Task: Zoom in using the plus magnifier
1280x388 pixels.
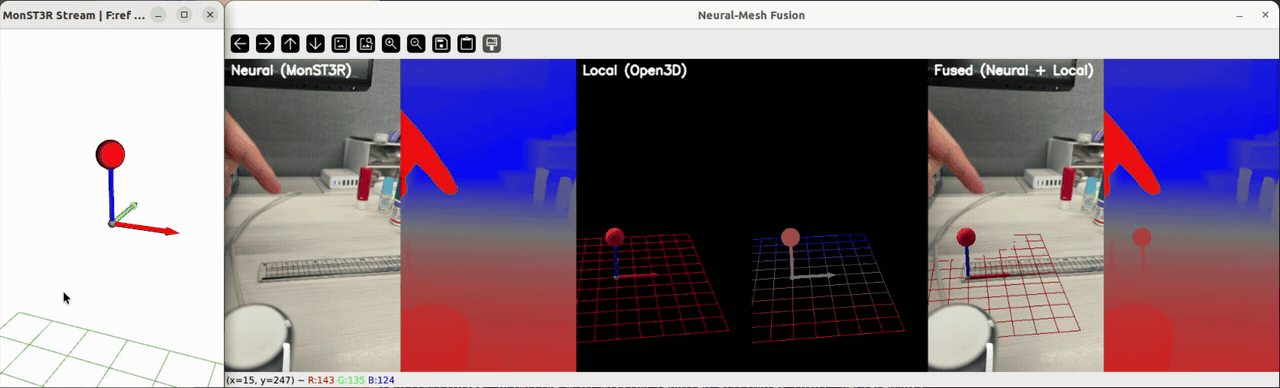Action: tap(391, 43)
